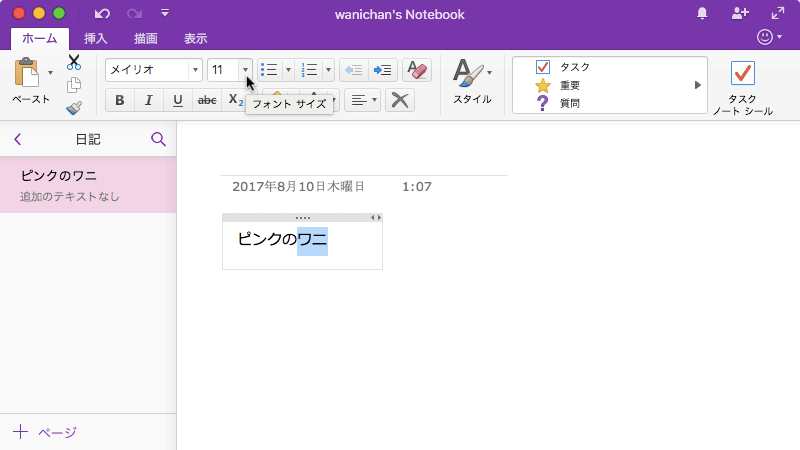
Task: Decrease indent of the paragraph
Action: point(353,70)
